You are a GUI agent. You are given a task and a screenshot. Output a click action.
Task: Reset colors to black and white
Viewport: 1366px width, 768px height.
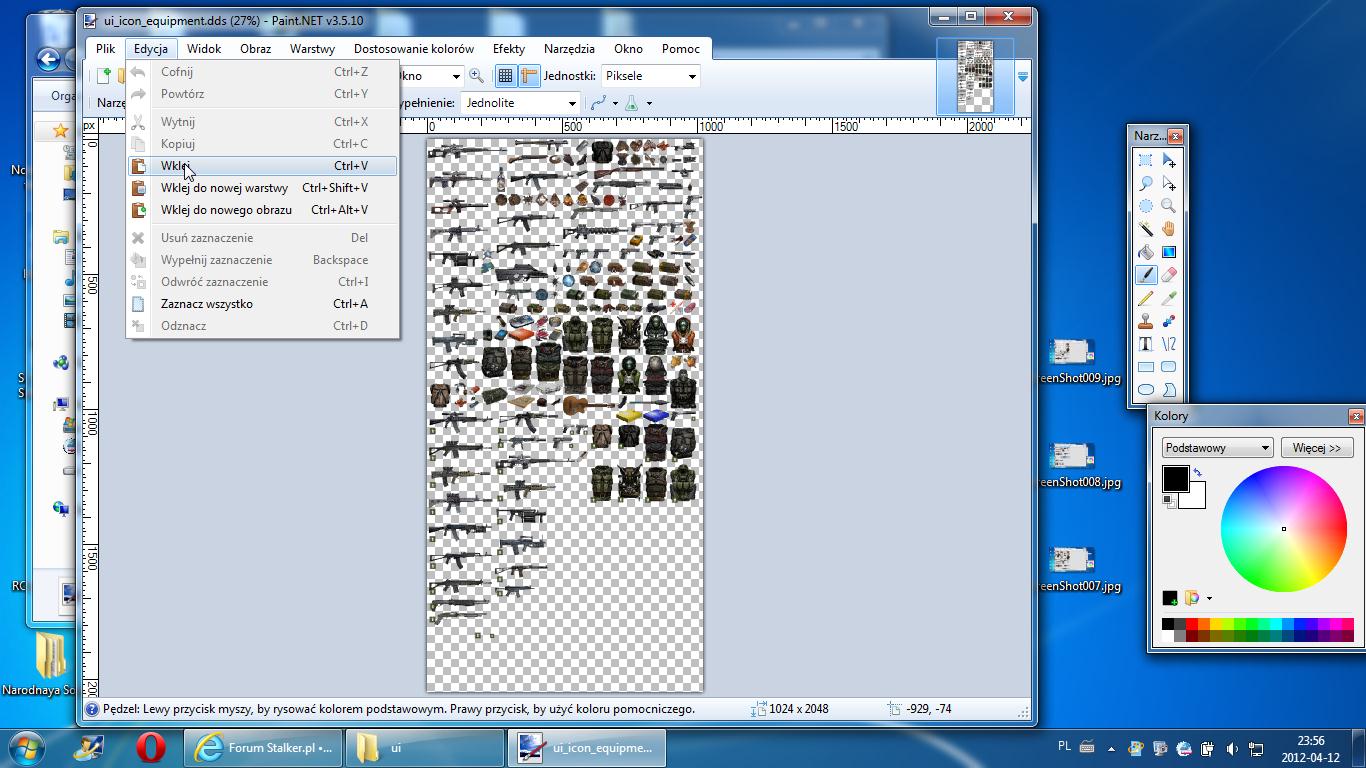click(x=1168, y=499)
